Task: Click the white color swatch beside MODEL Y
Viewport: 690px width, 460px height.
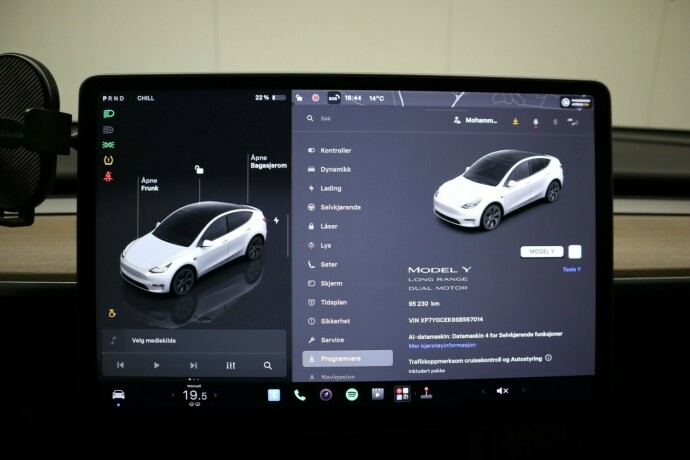Action: (x=575, y=252)
